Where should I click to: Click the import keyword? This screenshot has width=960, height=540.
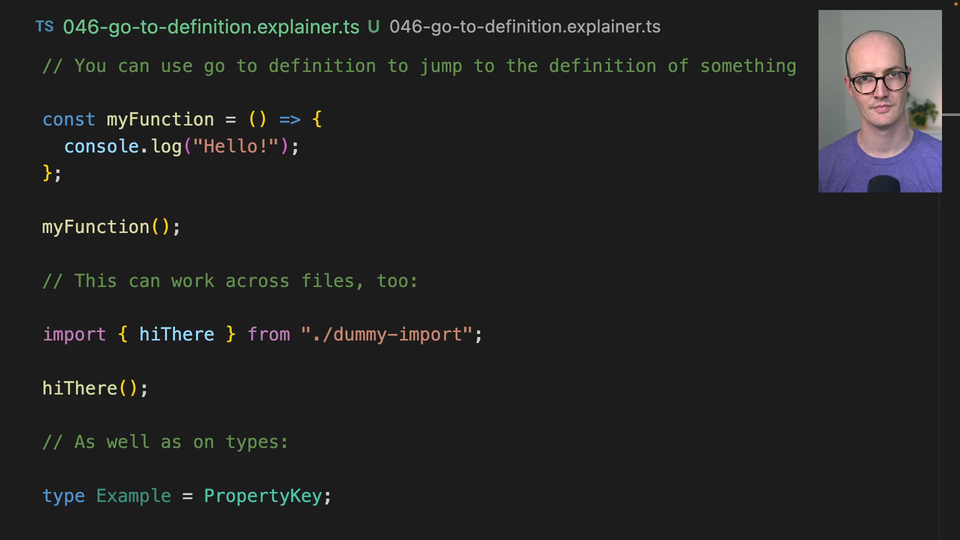(74, 334)
